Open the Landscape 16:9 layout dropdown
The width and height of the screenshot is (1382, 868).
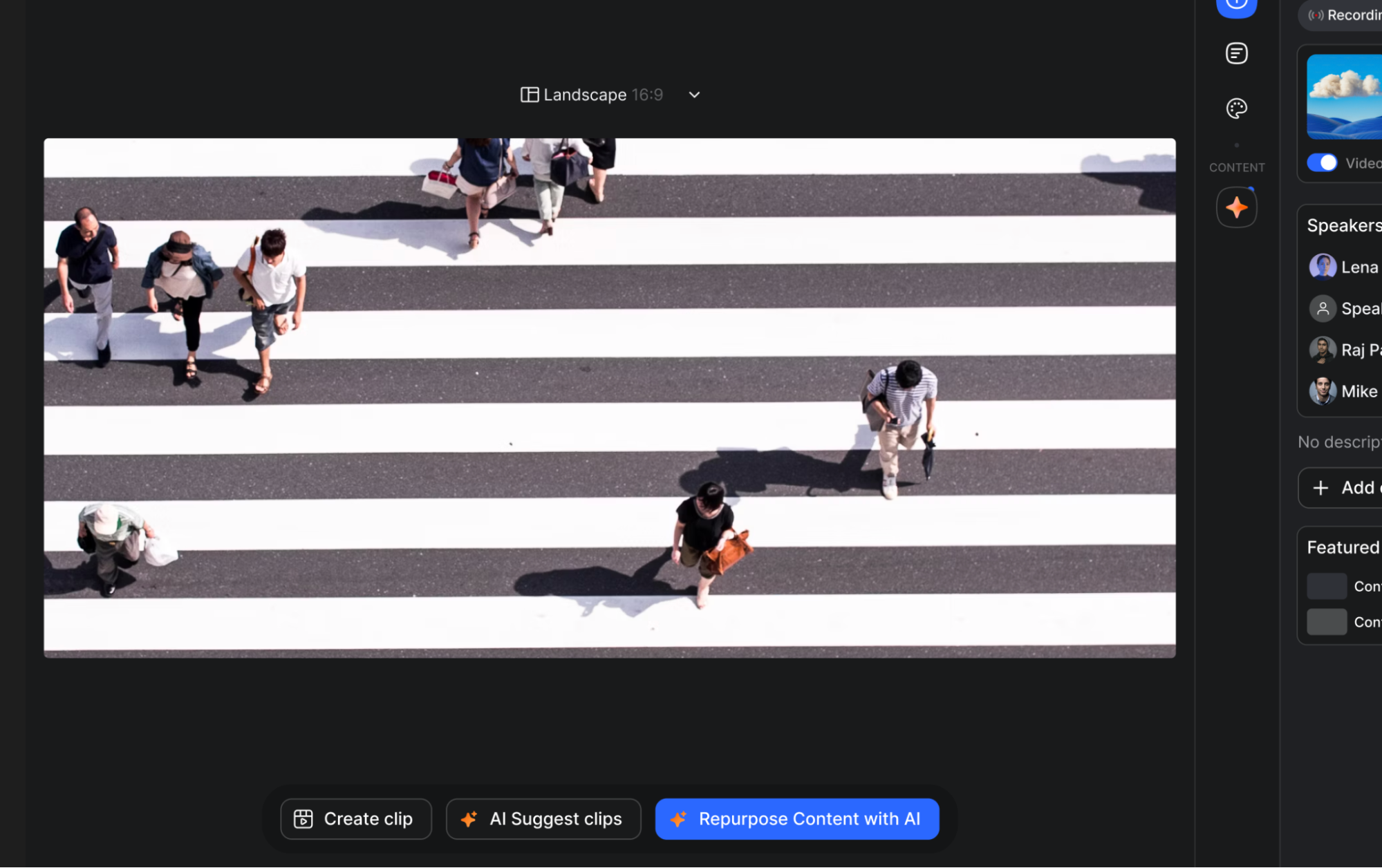[x=610, y=95]
